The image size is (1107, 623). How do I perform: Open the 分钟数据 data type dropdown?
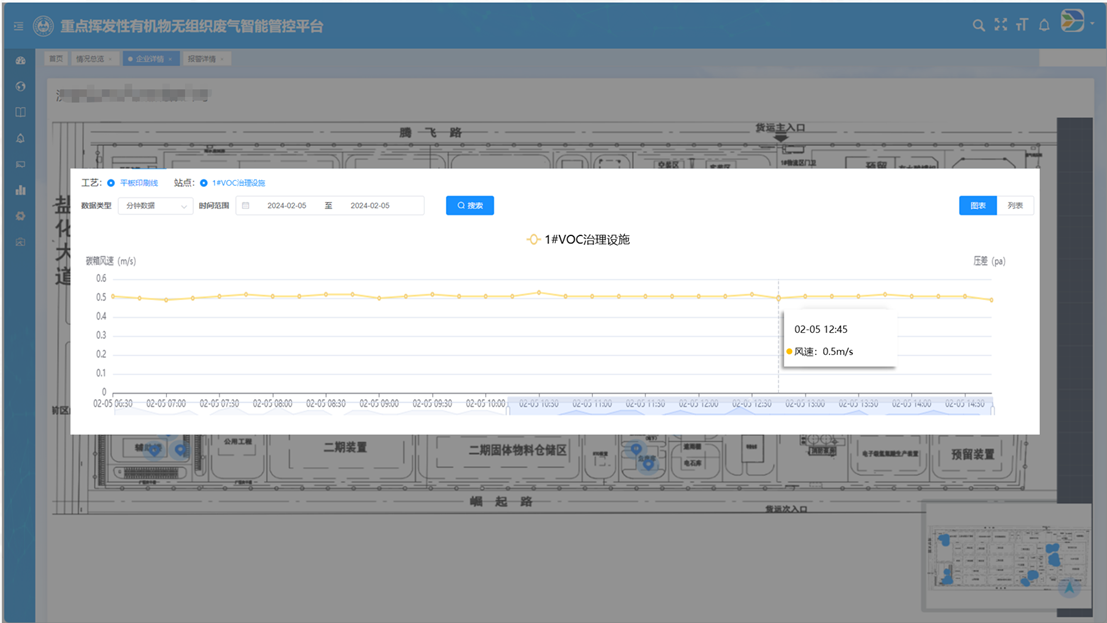click(x=160, y=205)
